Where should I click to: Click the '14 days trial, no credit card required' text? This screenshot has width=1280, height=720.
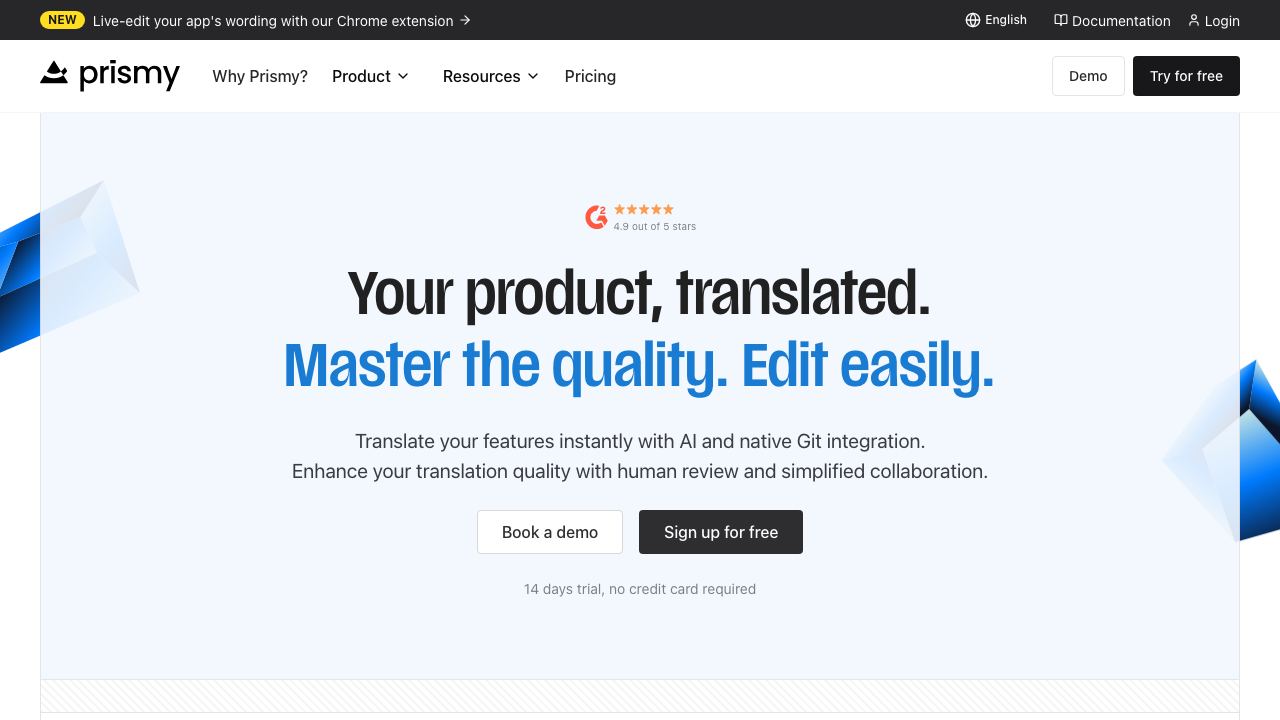click(x=640, y=589)
